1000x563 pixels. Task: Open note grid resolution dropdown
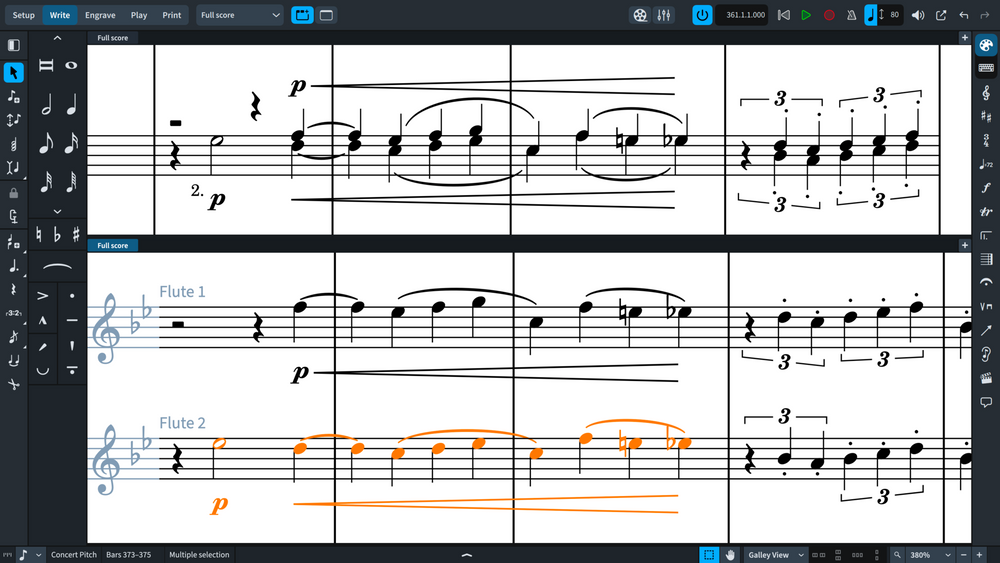tap(30, 555)
